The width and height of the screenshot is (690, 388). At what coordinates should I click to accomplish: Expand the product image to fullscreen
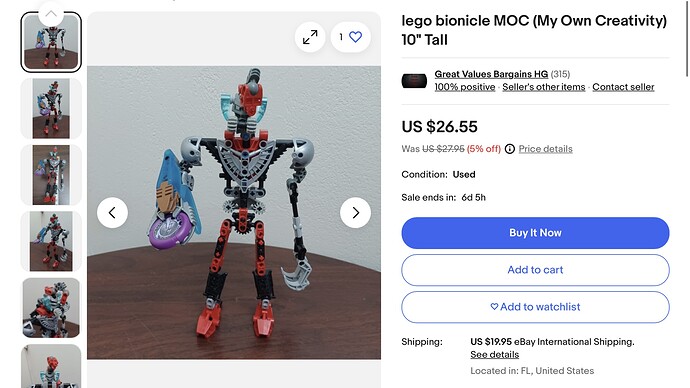click(x=310, y=37)
